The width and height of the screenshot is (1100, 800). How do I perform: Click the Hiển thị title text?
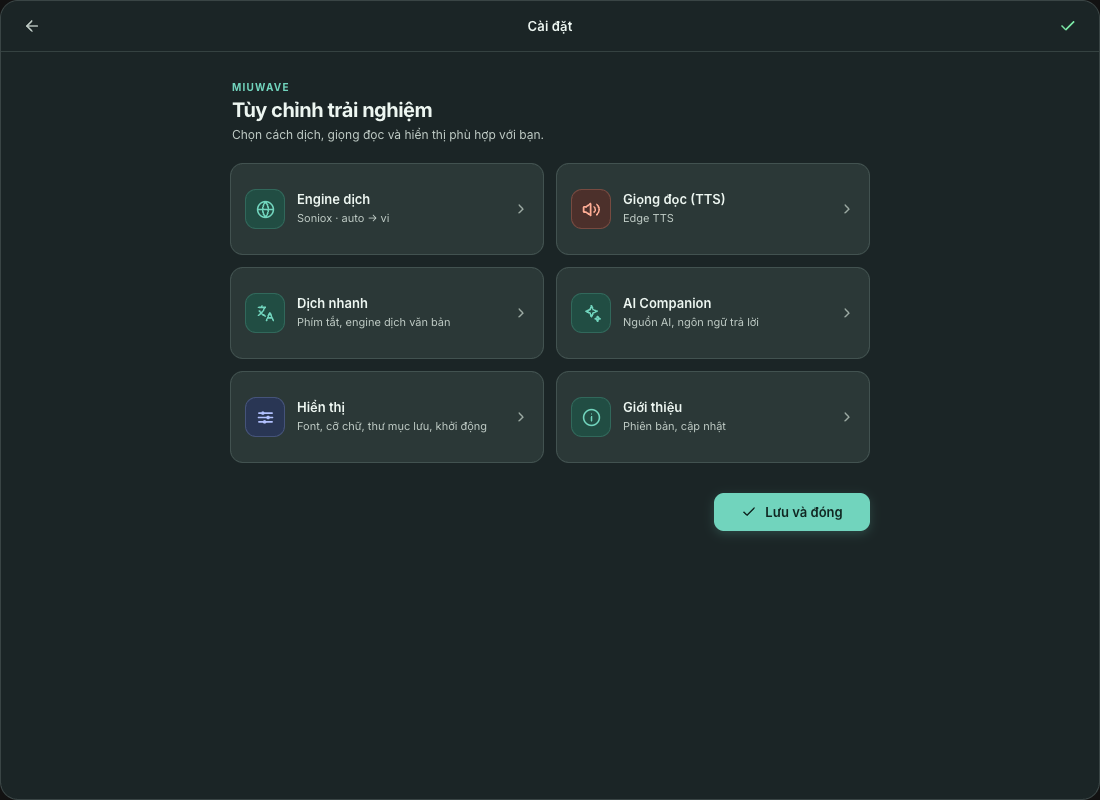(321, 407)
